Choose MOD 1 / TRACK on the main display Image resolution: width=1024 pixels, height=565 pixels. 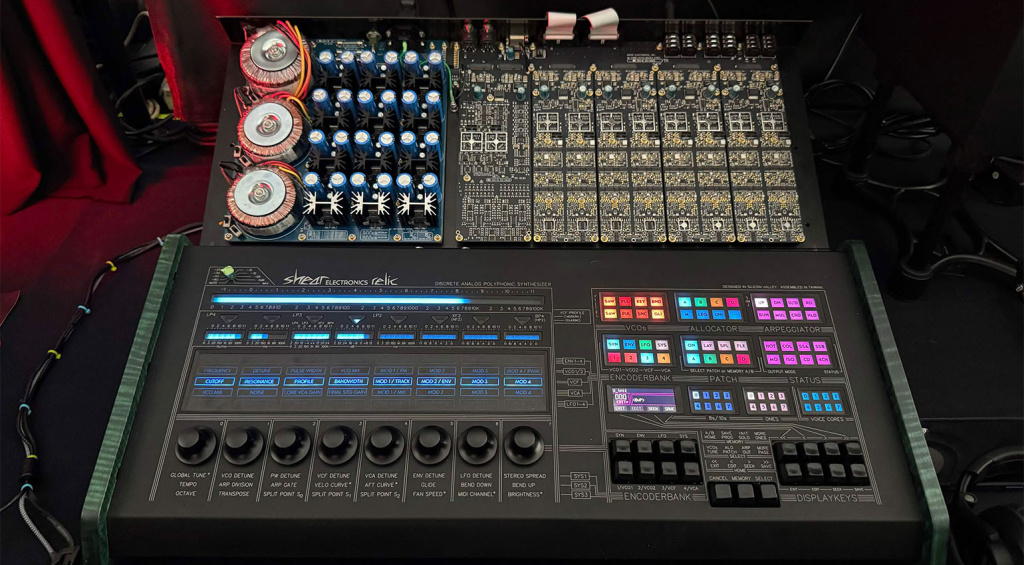click(x=392, y=381)
